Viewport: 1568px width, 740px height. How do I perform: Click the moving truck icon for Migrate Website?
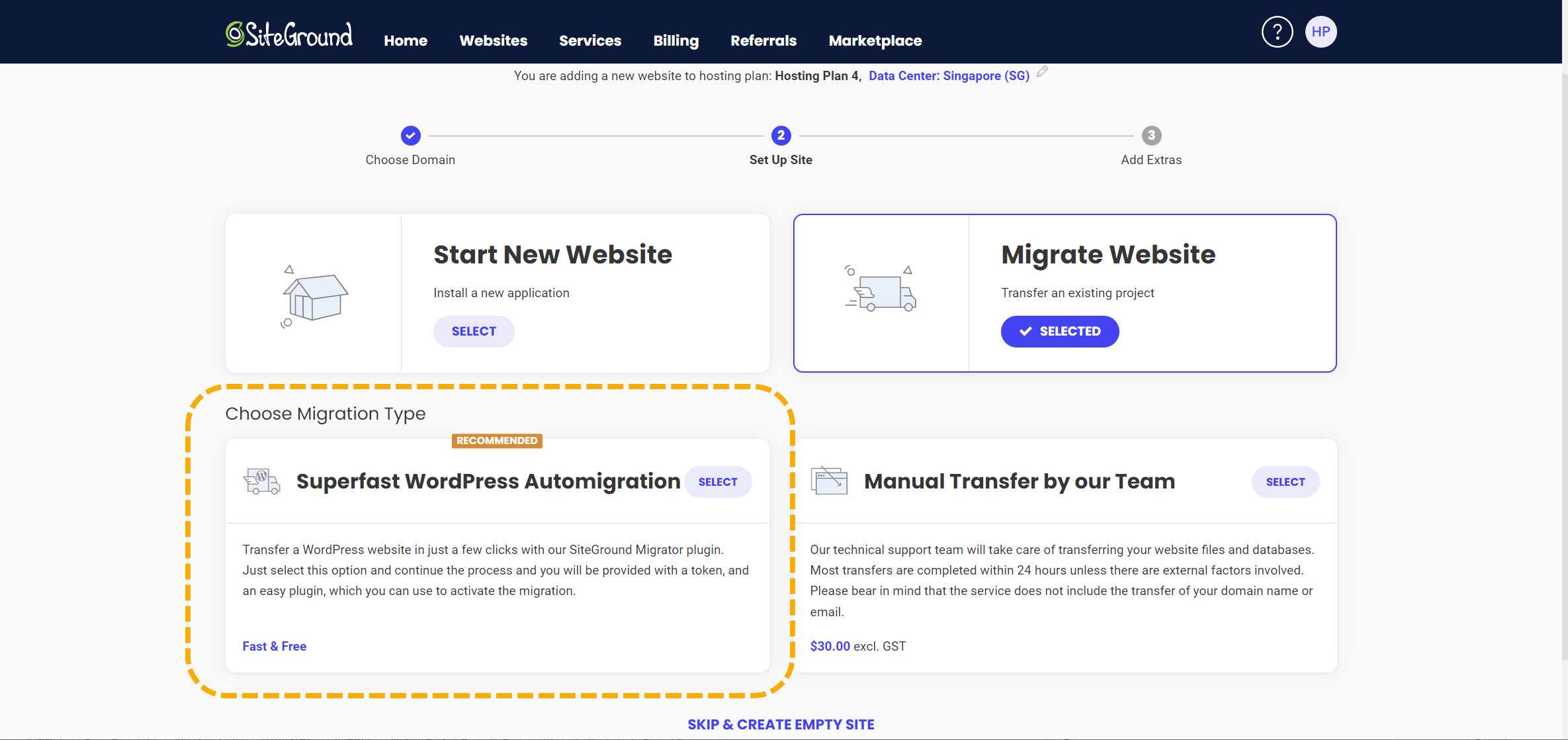coord(882,291)
